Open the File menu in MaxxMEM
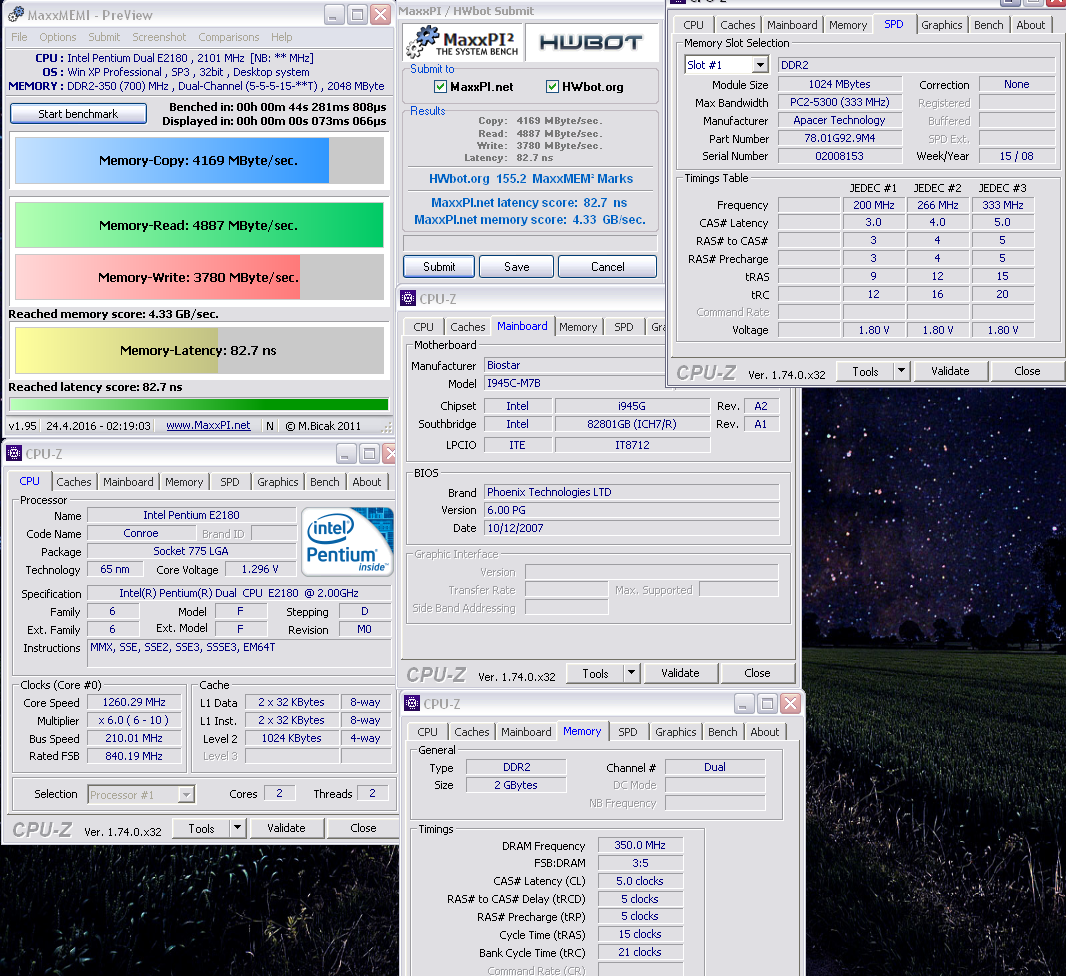The width and height of the screenshot is (1066, 976). pos(20,37)
